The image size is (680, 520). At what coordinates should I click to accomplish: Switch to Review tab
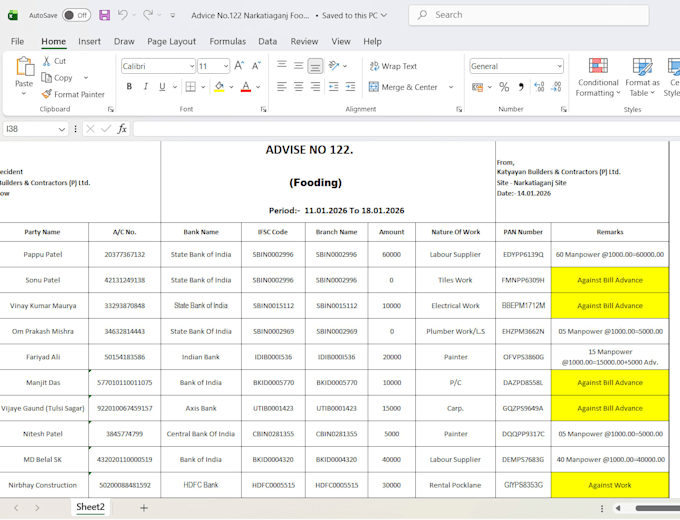click(x=304, y=41)
